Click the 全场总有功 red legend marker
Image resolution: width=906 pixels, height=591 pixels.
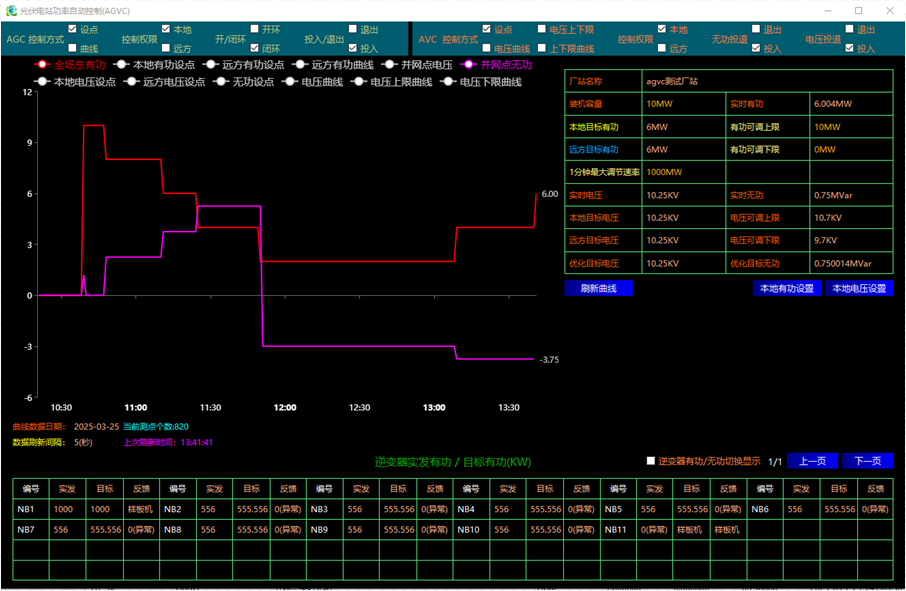pos(42,65)
